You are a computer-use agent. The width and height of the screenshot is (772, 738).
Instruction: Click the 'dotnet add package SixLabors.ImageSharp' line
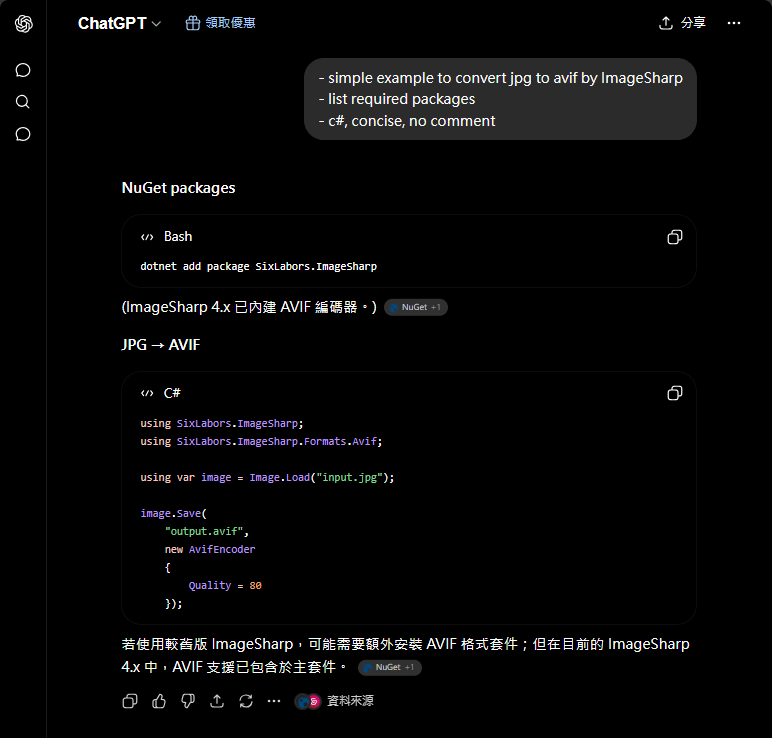click(258, 266)
